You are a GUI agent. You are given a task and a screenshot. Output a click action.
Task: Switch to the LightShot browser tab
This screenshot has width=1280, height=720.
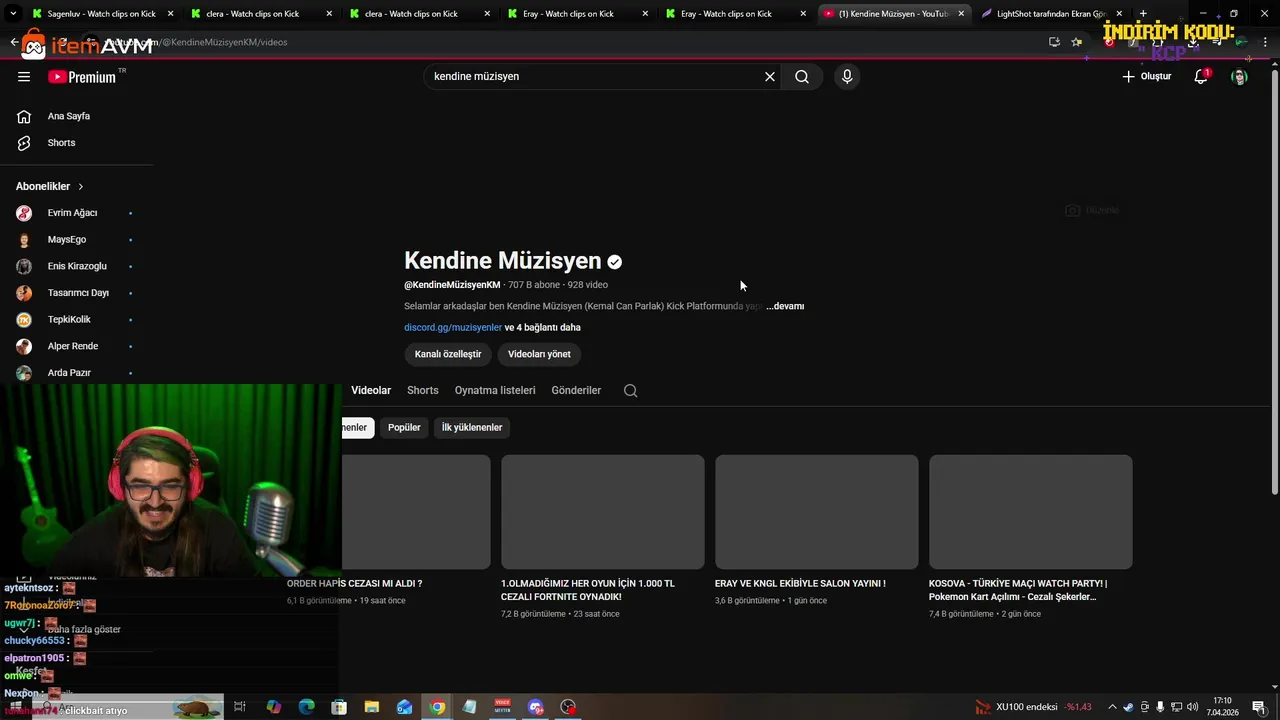[x=1050, y=14]
